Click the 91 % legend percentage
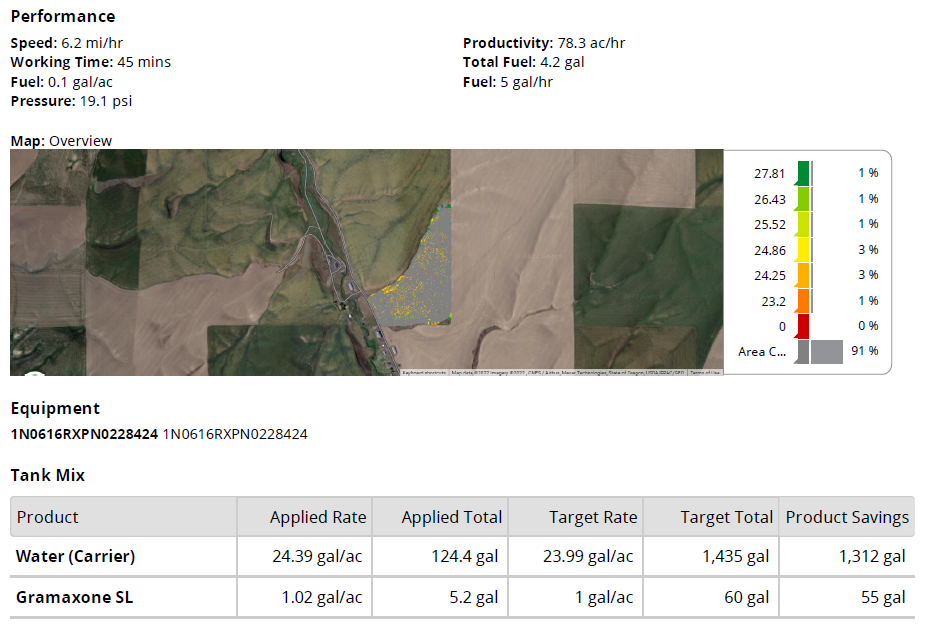The image size is (927, 627). point(865,351)
